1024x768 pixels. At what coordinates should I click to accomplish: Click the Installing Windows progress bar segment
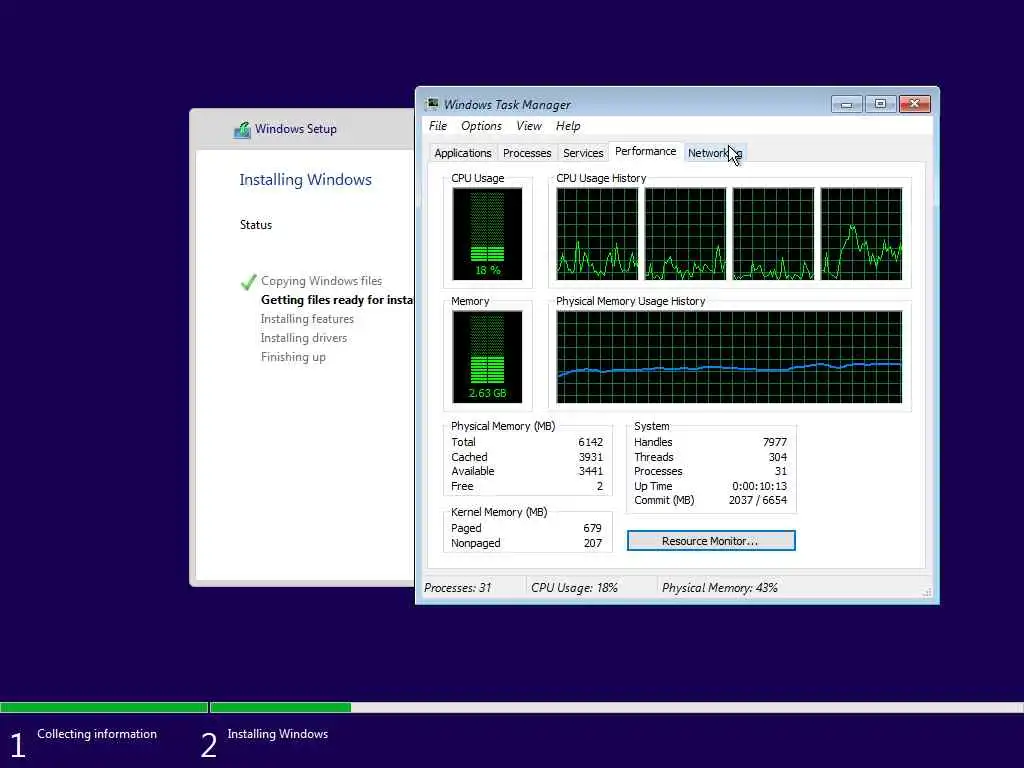(x=616, y=707)
